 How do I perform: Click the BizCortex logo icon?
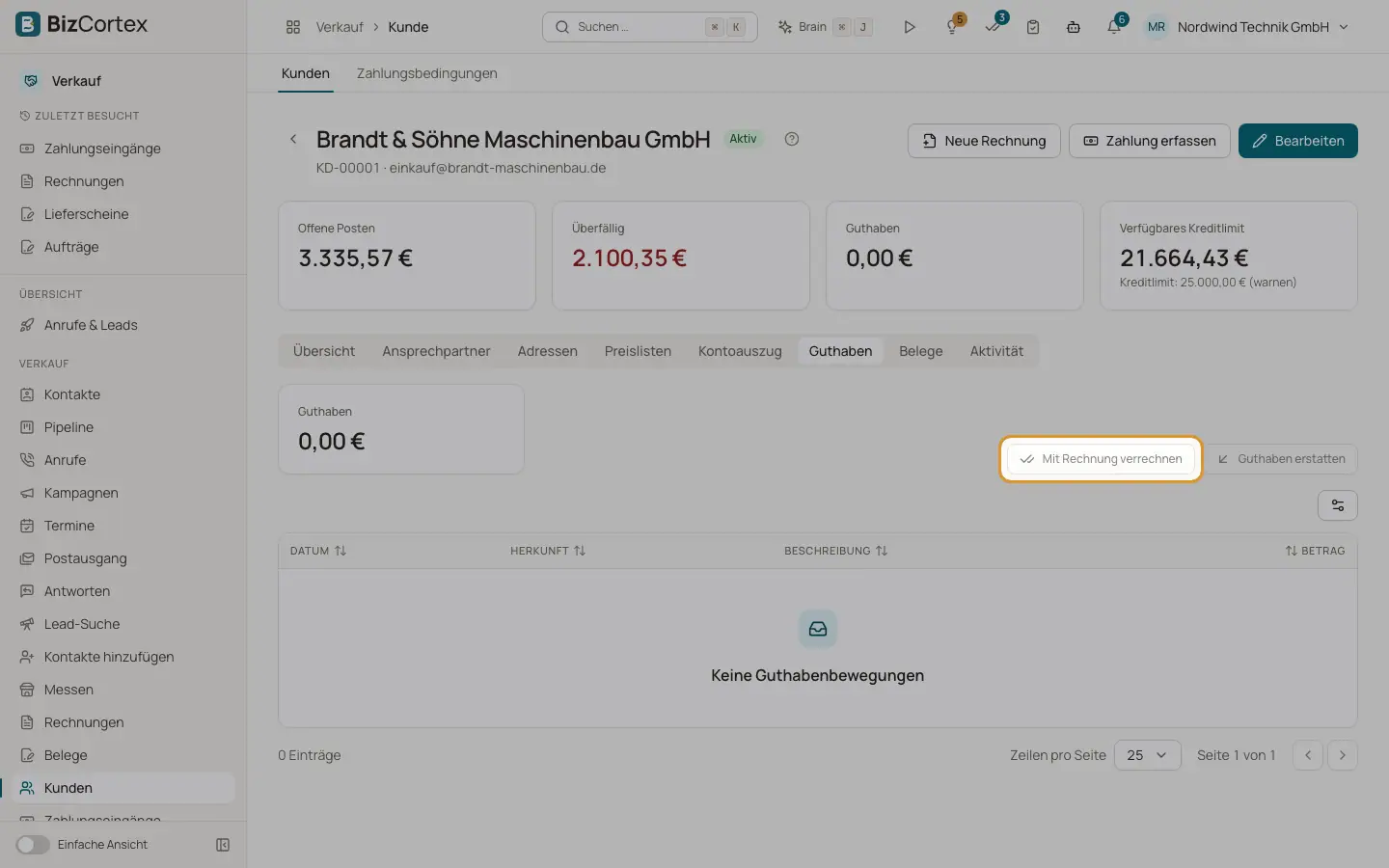(28, 24)
